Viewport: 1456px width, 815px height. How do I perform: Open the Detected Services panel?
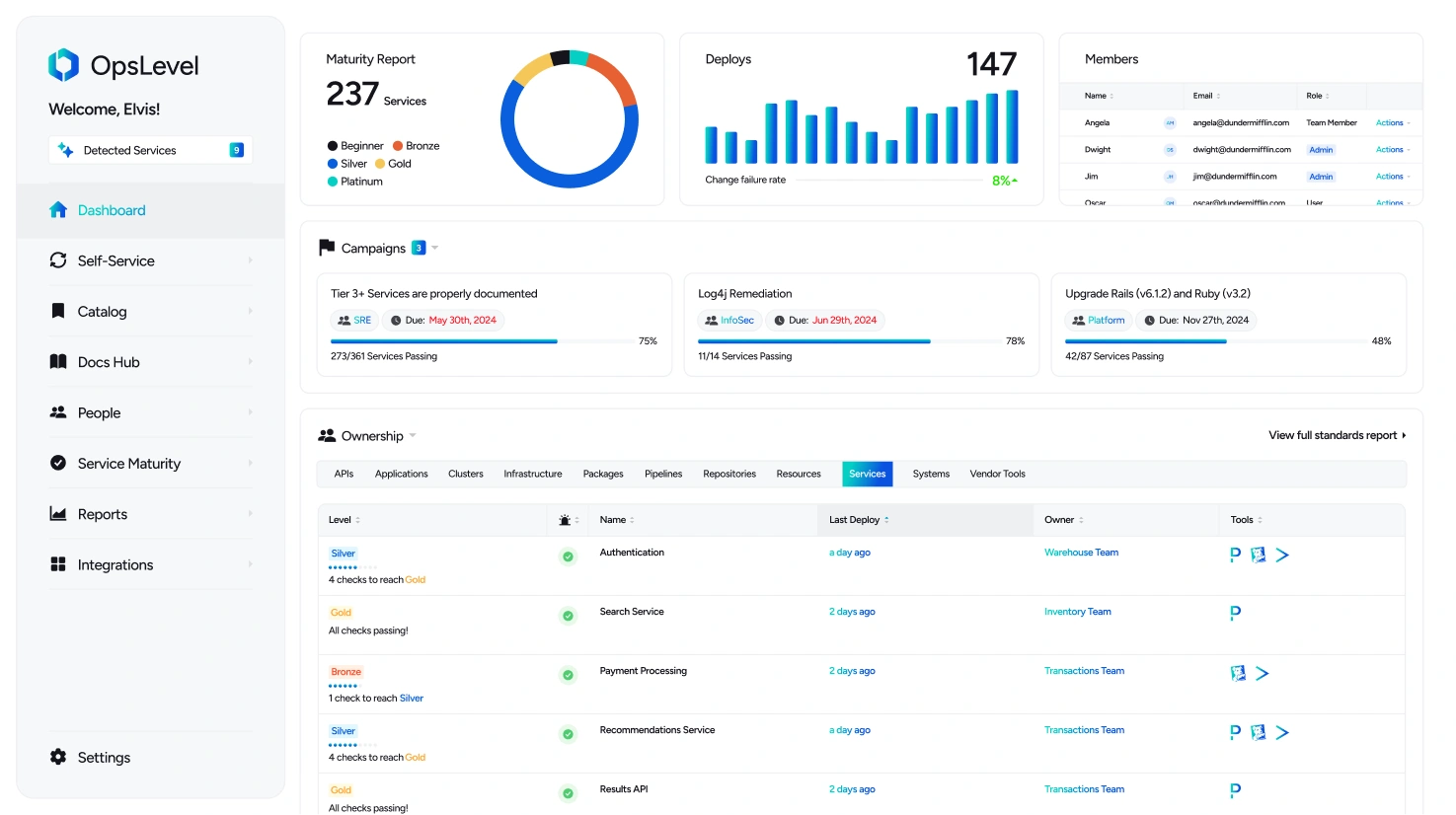click(x=149, y=149)
